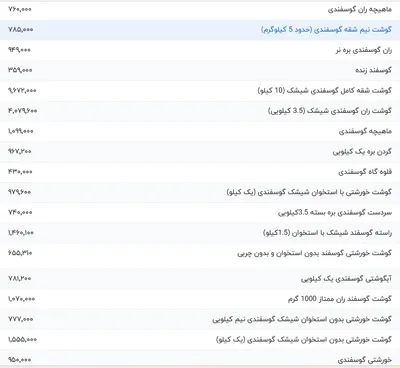This screenshot has width=400, height=368.
Task: Select 'گوشت خورشتی گوسفند بدون استخوان و بدون چربی'
Action: 315,253
